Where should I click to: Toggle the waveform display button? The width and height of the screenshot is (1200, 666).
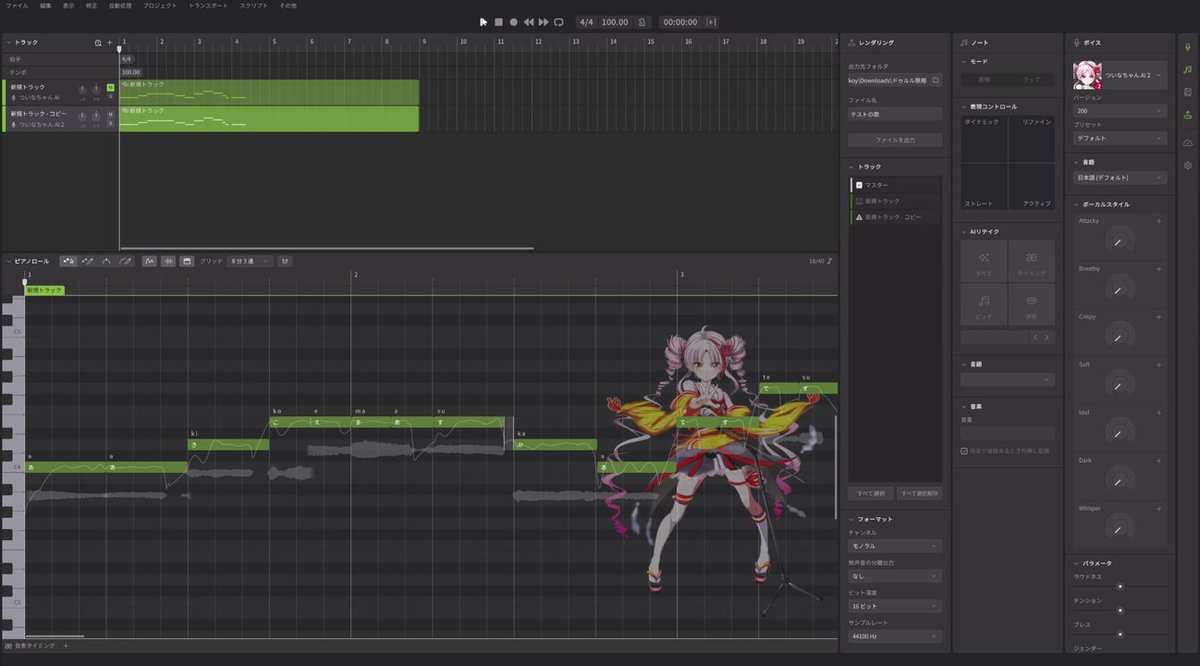point(168,261)
